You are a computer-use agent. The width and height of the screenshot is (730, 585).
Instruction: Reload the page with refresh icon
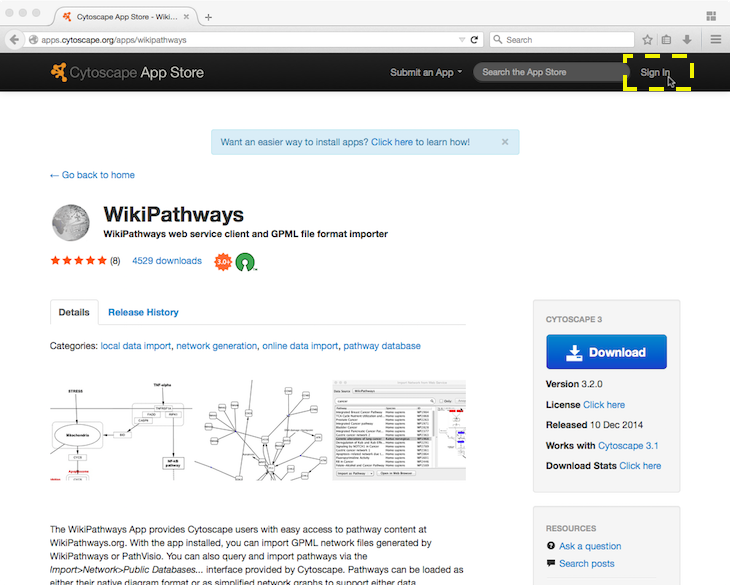[474, 40]
